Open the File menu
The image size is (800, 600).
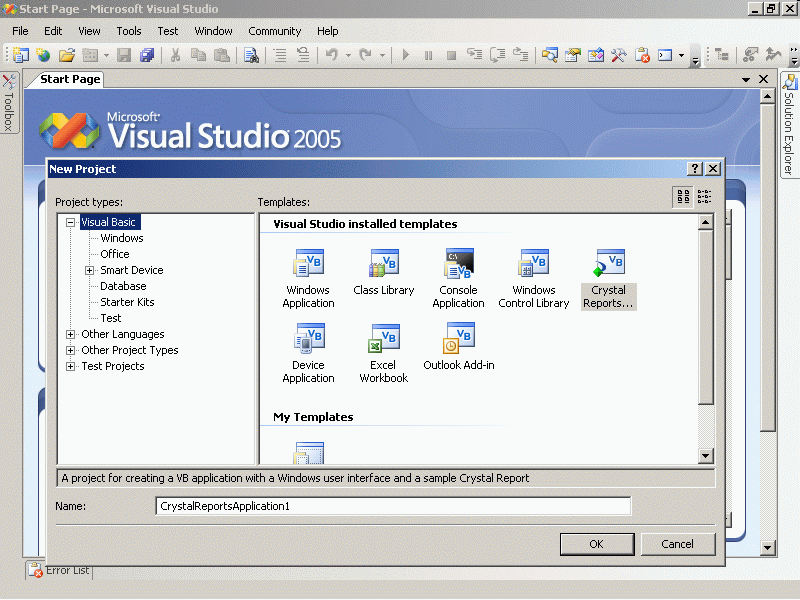(x=20, y=31)
